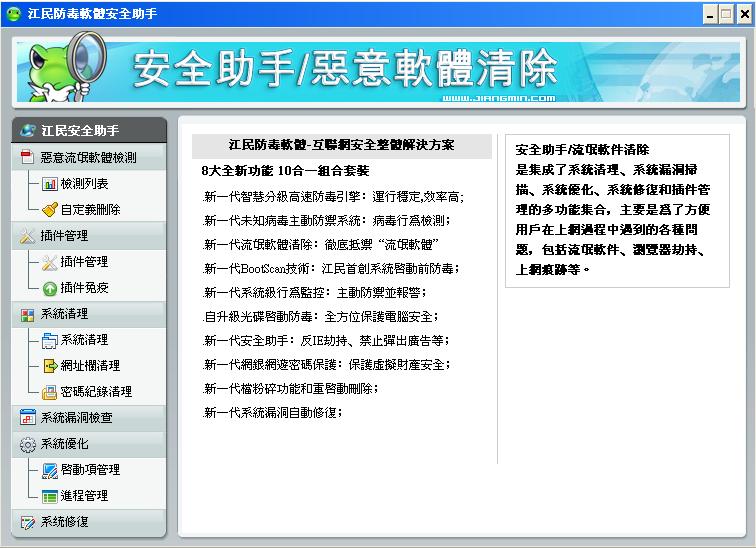
Task: Click the text 8大全新功能 10合一組合套裝
Action: click(285, 171)
